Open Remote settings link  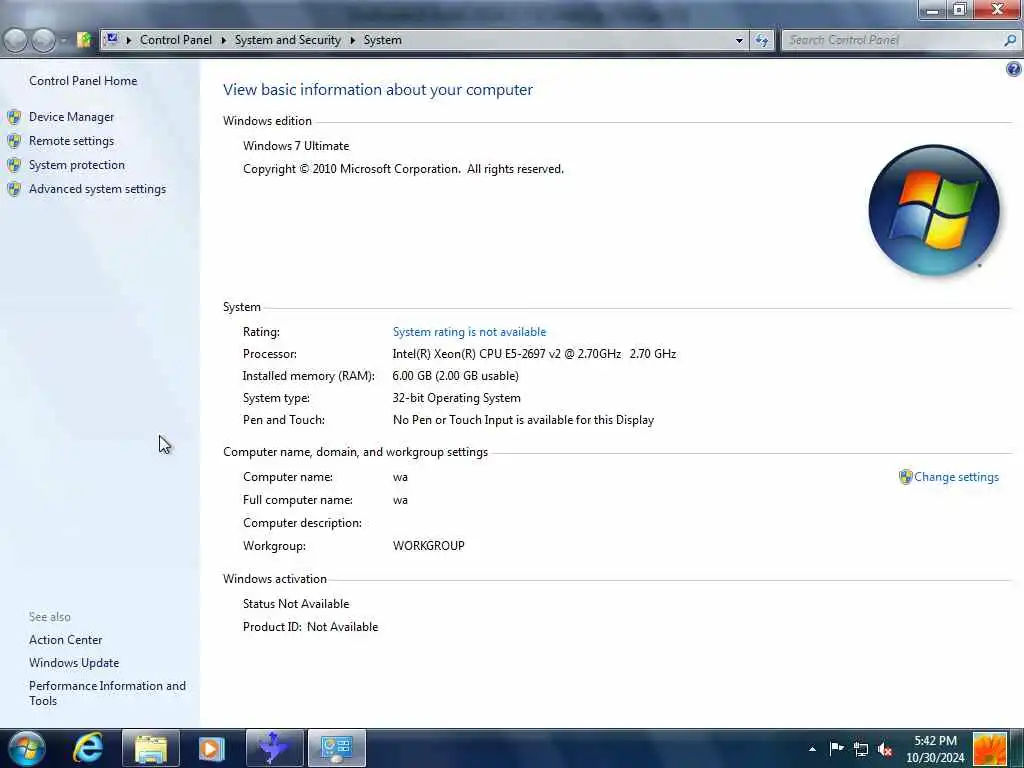click(x=71, y=141)
